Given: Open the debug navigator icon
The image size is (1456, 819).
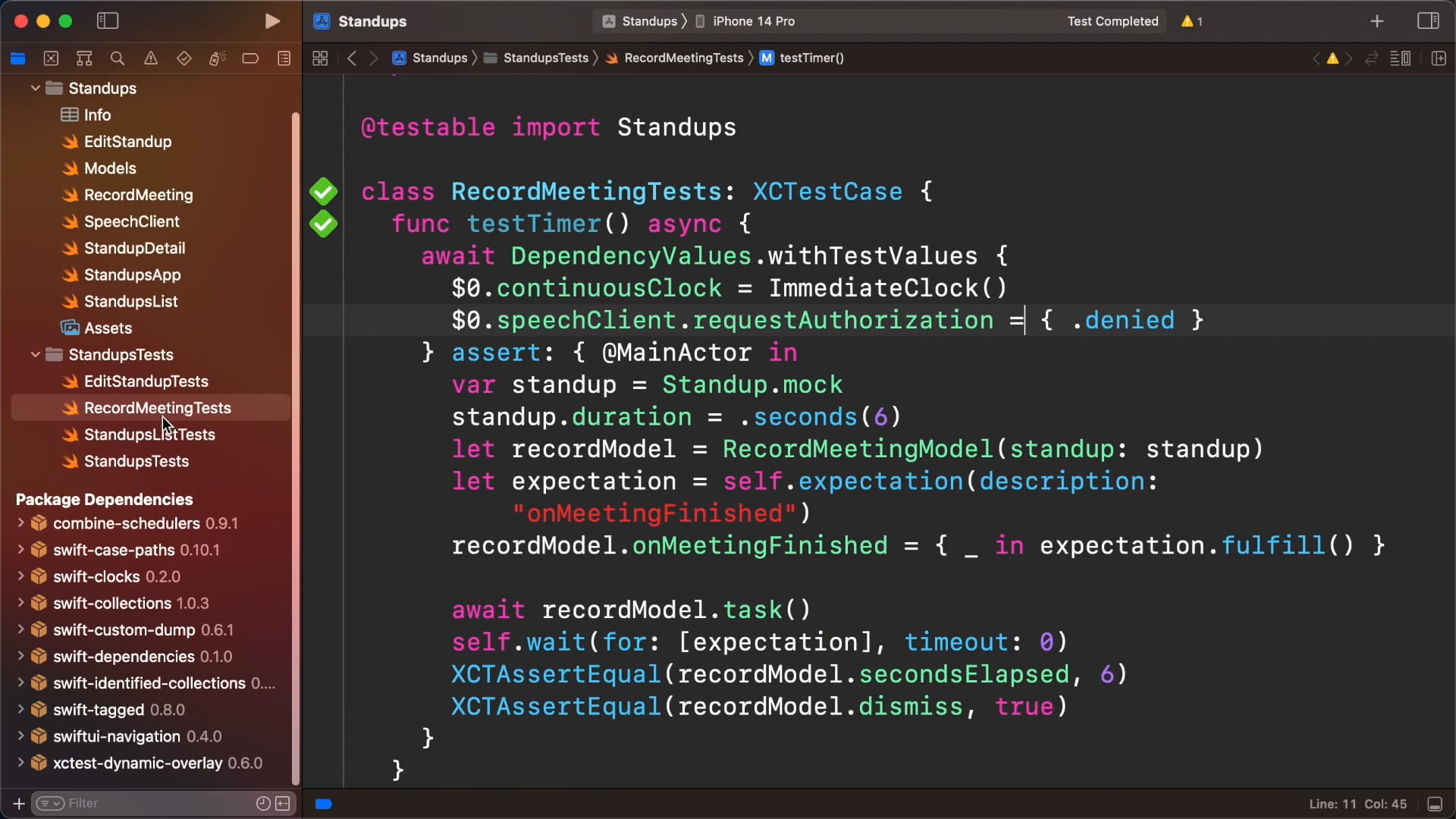Looking at the screenshot, I should point(218,58).
